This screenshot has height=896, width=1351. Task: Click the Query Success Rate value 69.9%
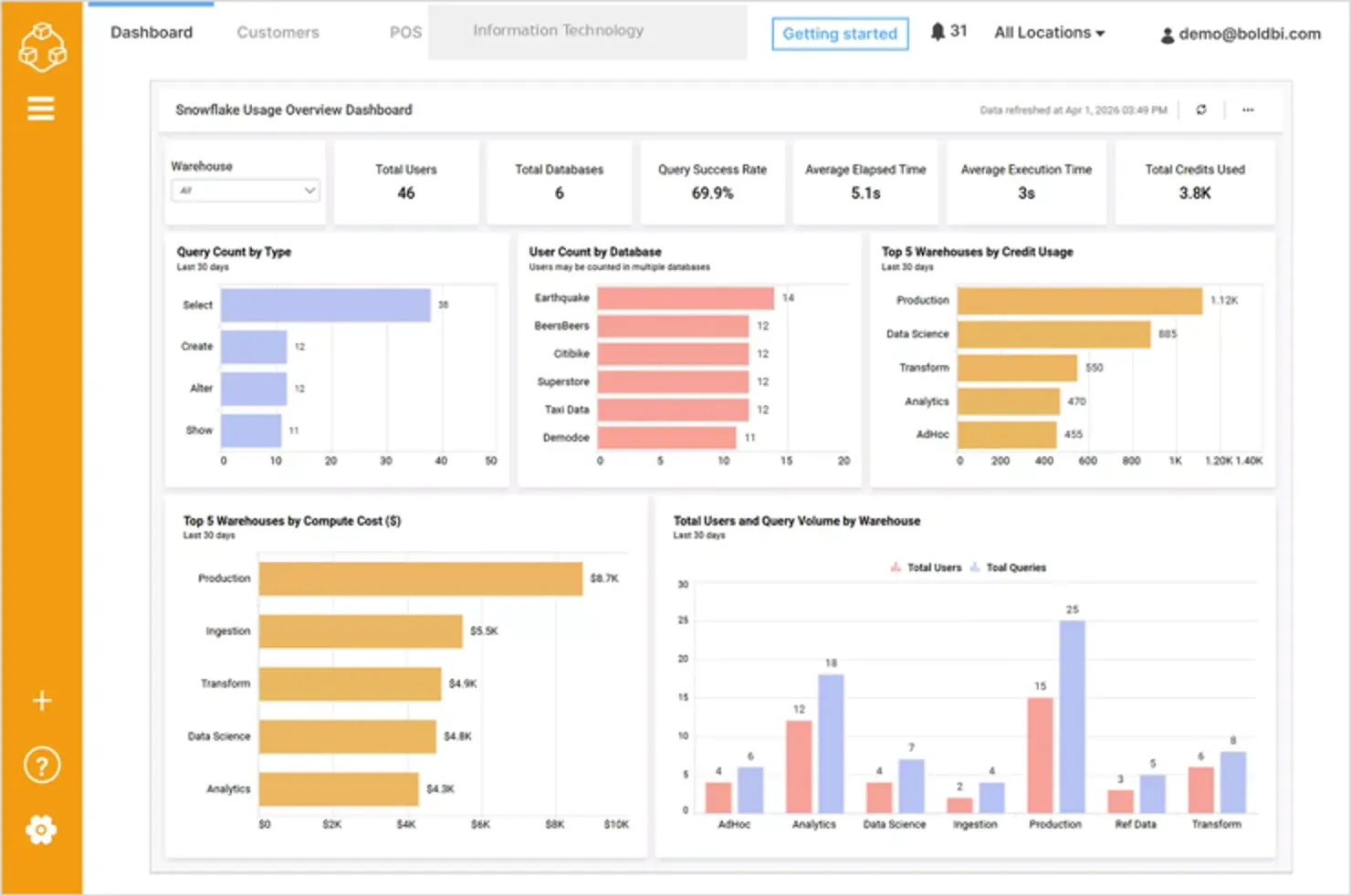(x=712, y=193)
